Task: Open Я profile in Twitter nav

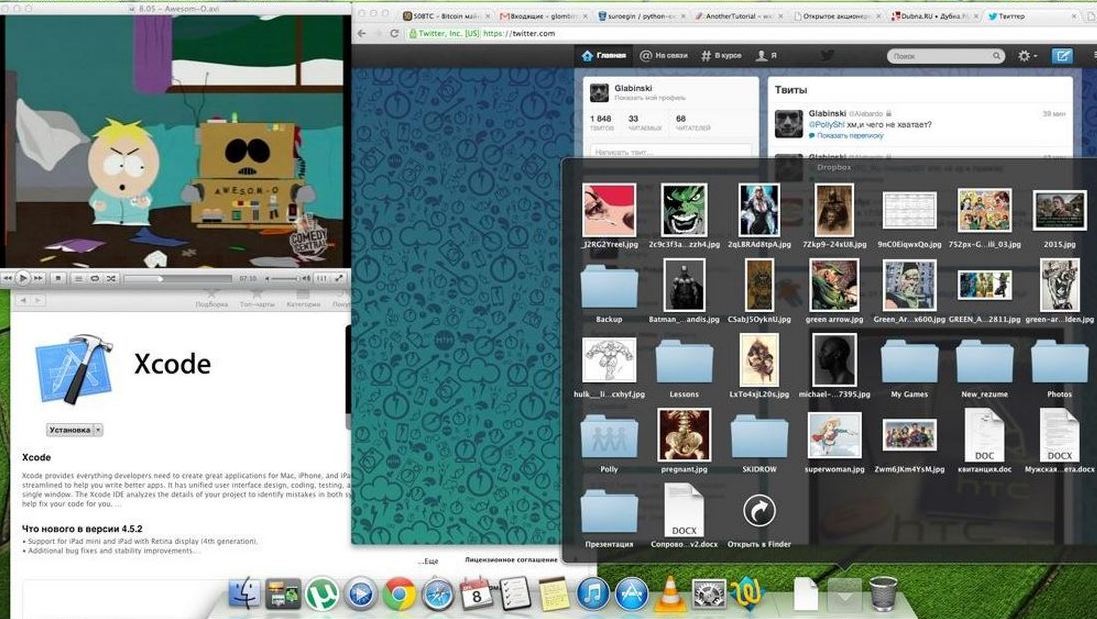Action: pyautogui.click(x=766, y=55)
